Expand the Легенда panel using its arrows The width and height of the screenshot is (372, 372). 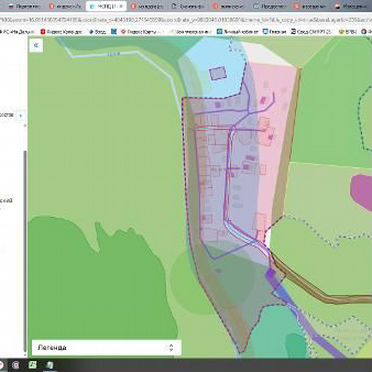coord(171,347)
